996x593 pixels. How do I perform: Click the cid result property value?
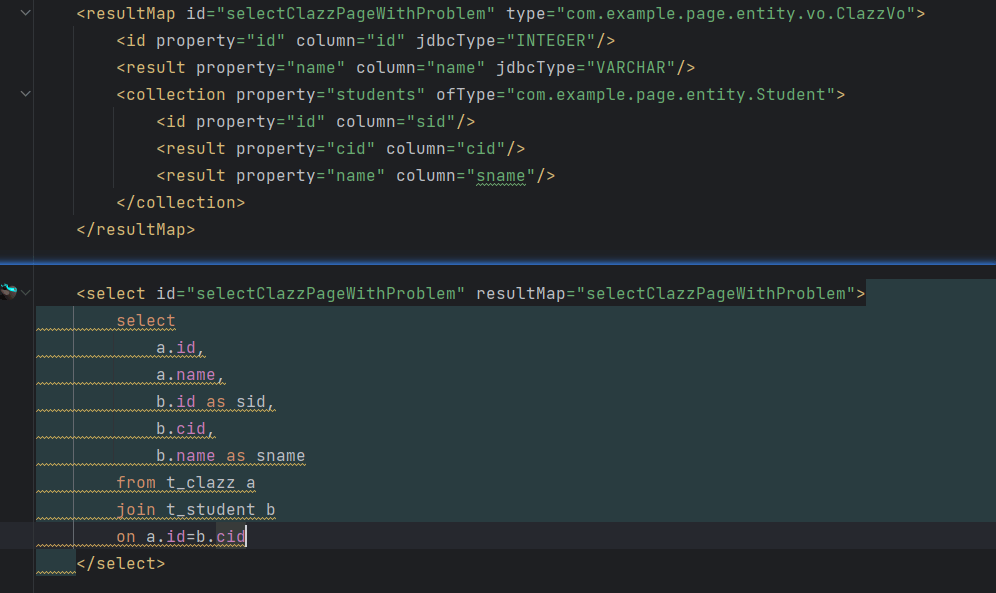pos(350,148)
